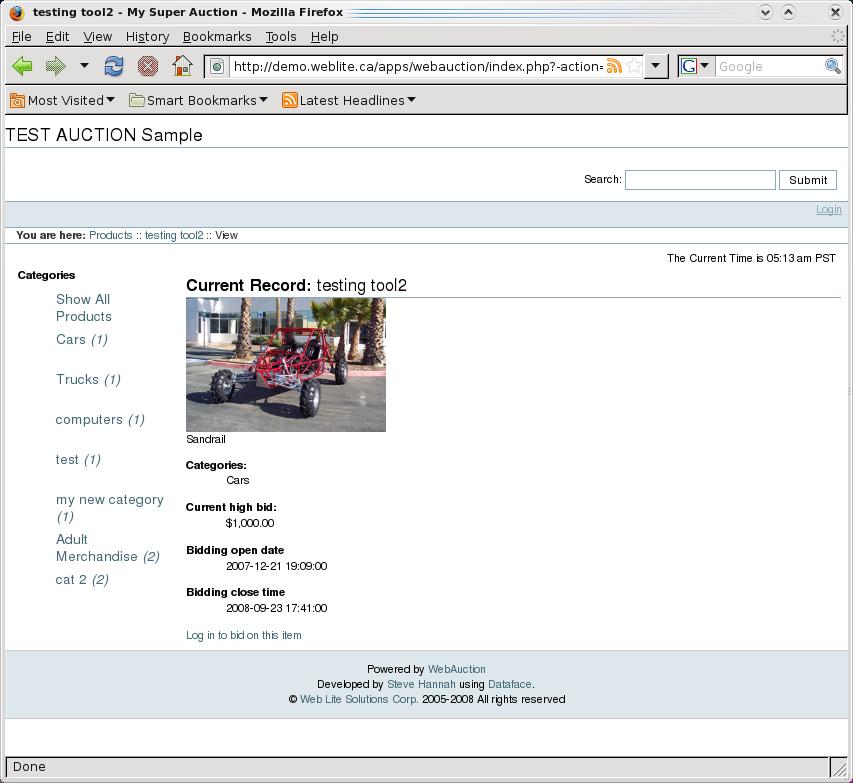Open the Bookmarks menu
The width and height of the screenshot is (853, 783).
click(217, 36)
